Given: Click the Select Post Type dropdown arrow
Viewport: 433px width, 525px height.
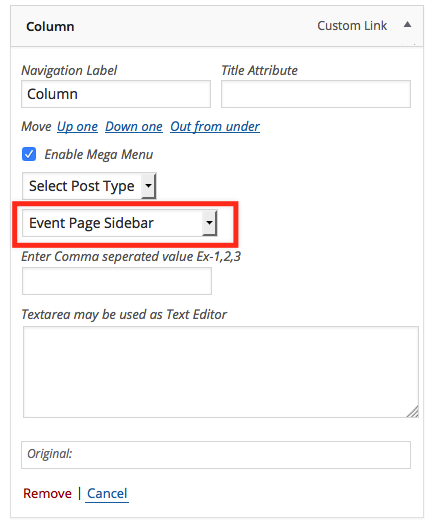Looking at the screenshot, I should coord(148,186).
